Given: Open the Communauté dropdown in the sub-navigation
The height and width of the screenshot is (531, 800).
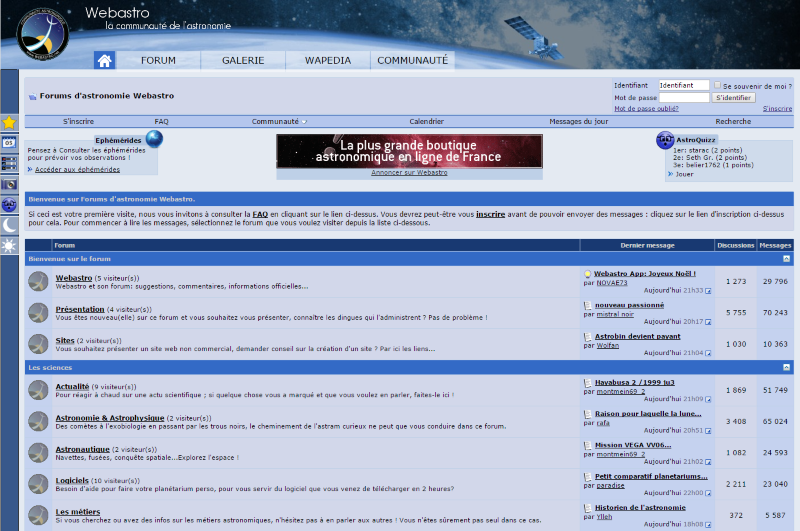Looking at the screenshot, I should click(x=279, y=121).
